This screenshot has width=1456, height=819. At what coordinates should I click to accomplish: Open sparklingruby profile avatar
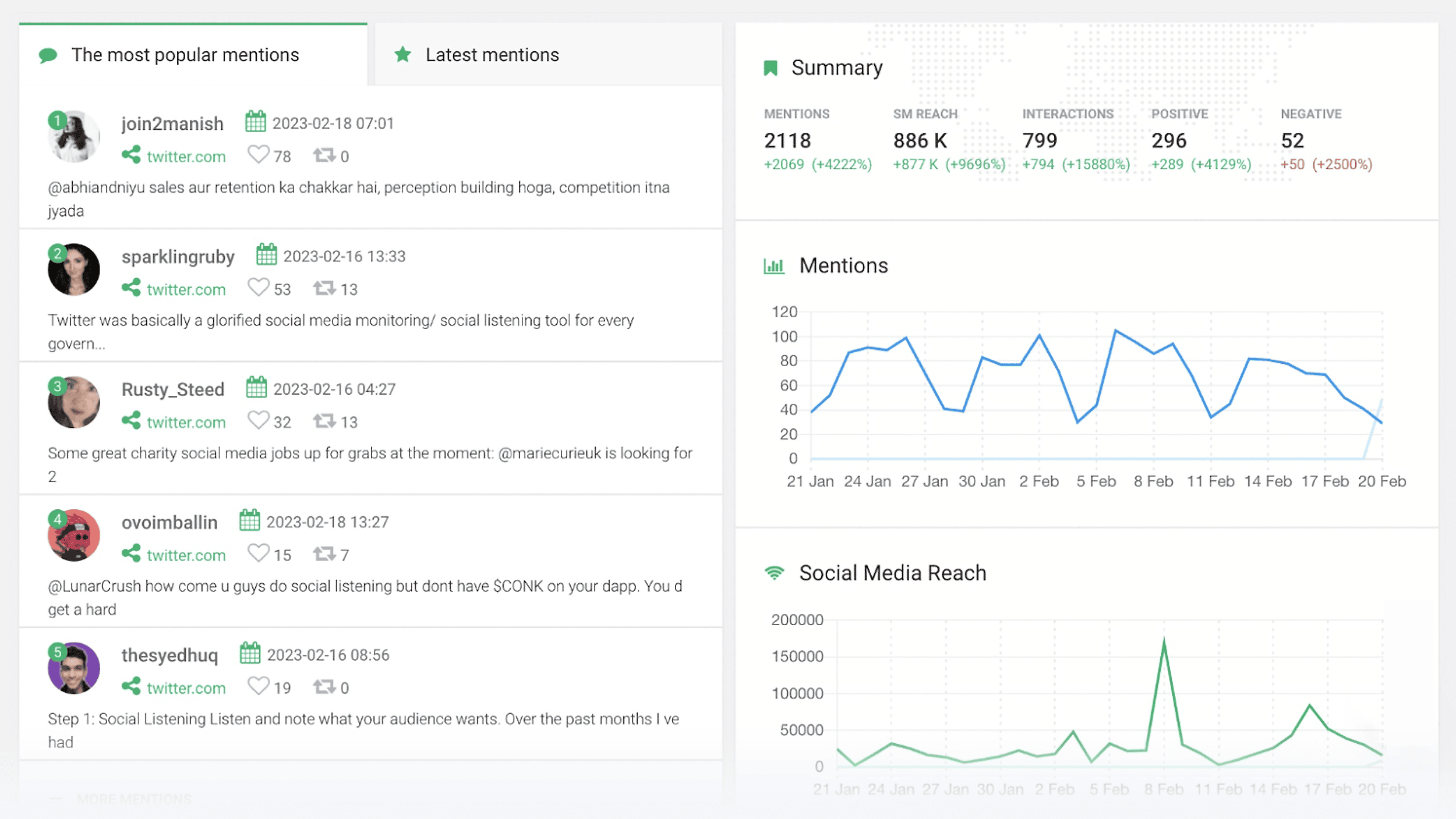74,269
